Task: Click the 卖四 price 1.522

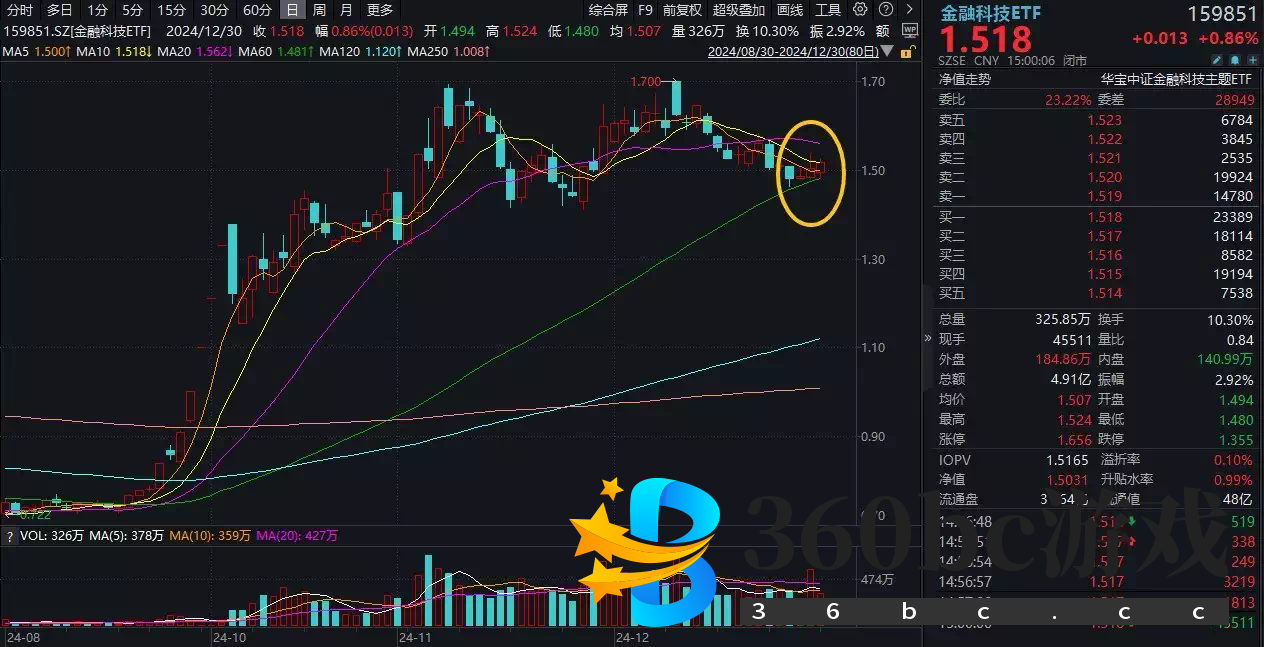Action: (1104, 139)
